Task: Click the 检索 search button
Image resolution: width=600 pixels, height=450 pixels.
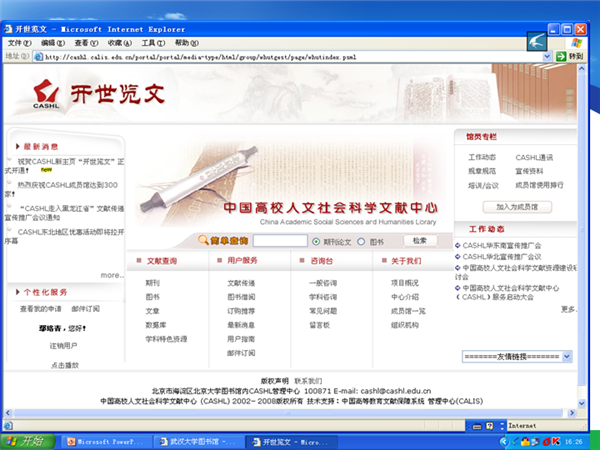Action: (420, 241)
